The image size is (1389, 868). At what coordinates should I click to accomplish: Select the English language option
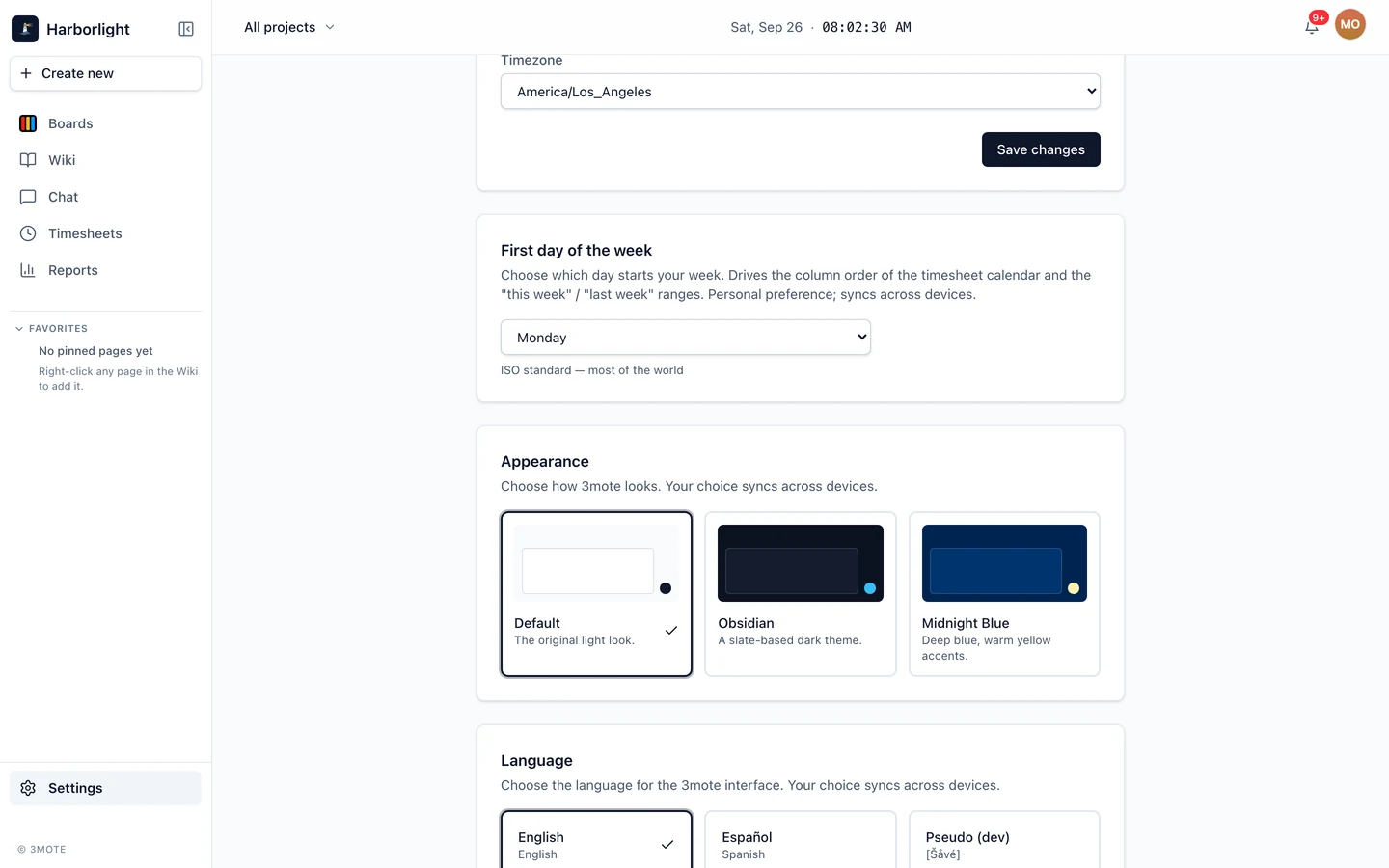[596, 841]
